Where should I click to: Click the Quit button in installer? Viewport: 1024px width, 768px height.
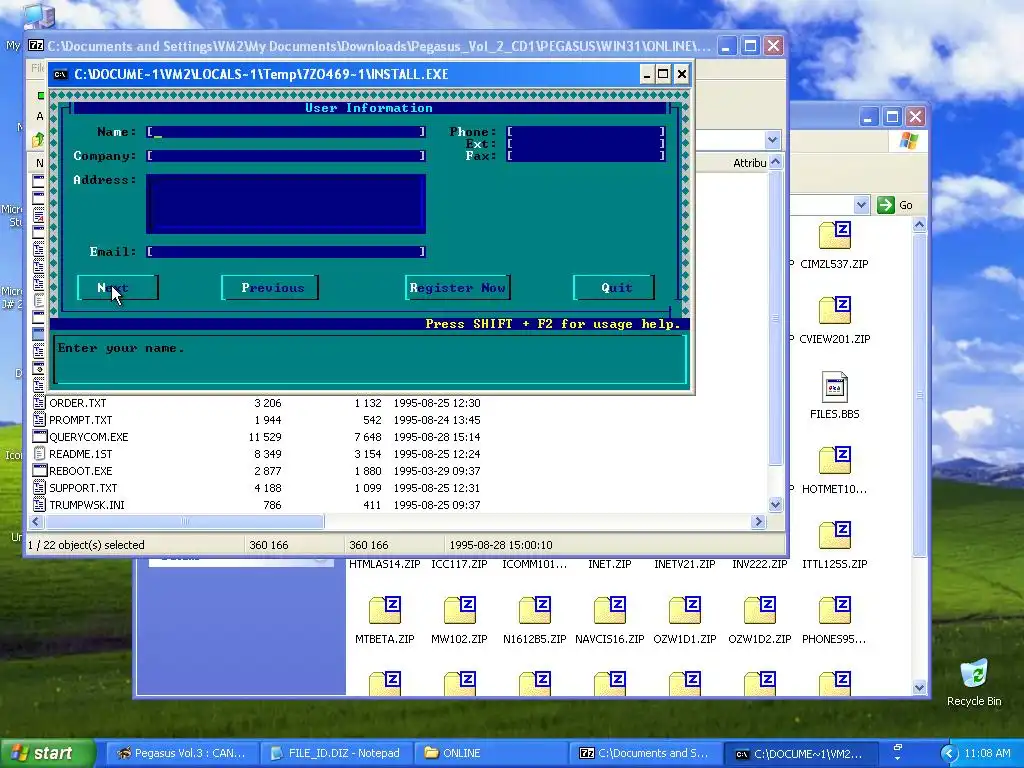(x=614, y=288)
